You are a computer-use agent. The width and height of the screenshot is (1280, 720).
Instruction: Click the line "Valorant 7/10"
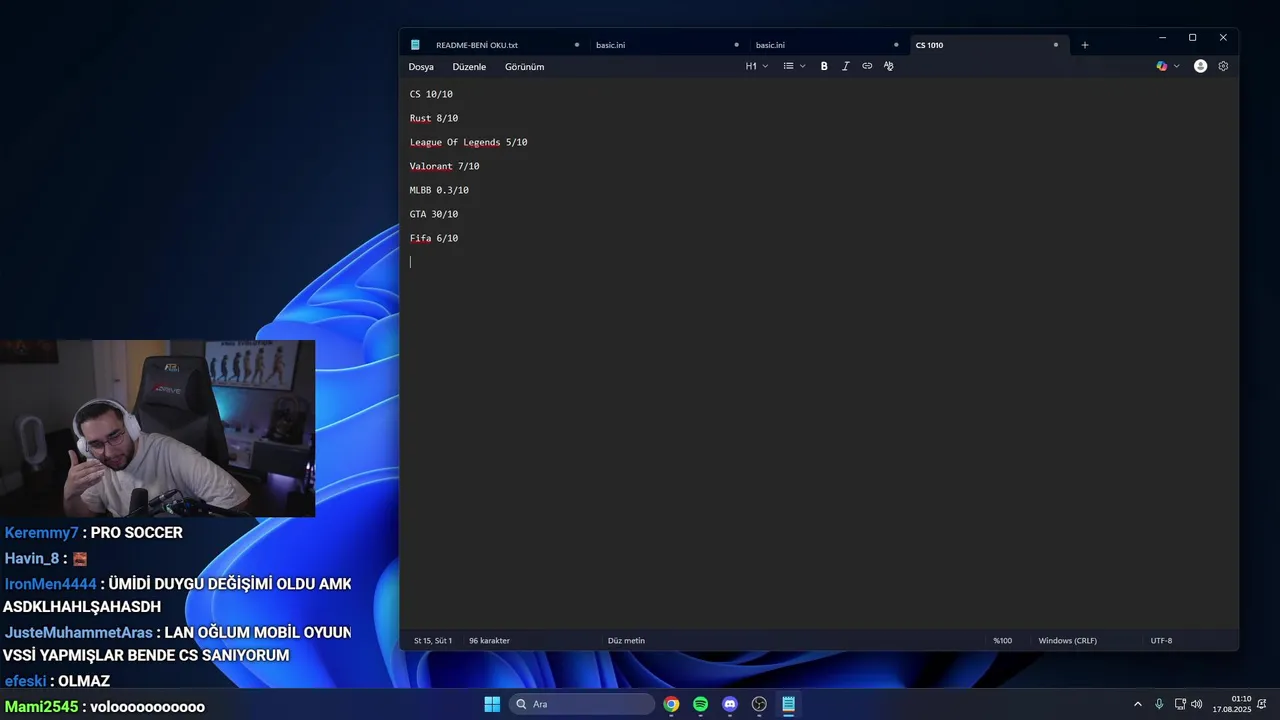pyautogui.click(x=444, y=166)
